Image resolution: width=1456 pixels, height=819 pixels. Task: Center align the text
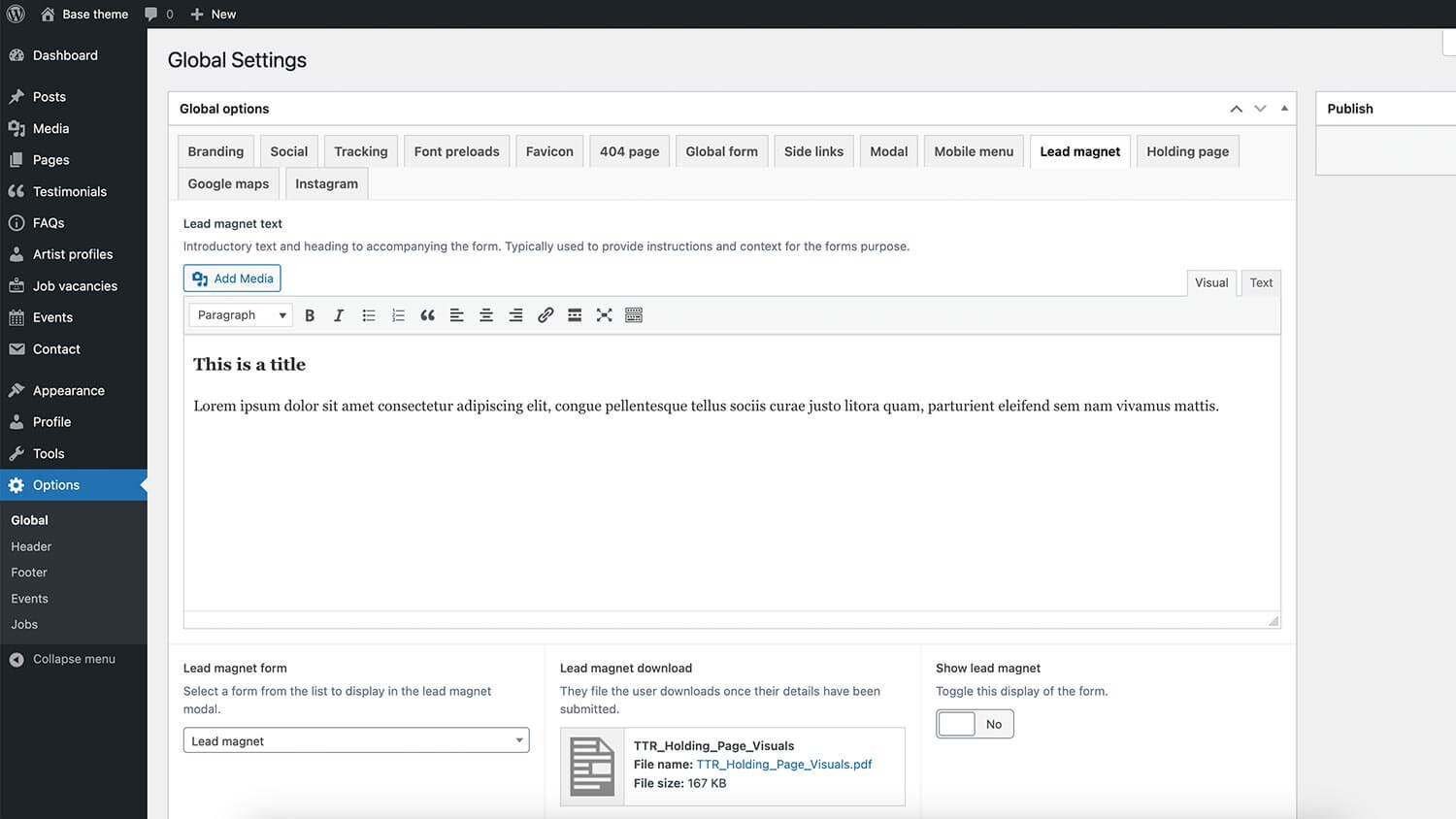(x=486, y=315)
